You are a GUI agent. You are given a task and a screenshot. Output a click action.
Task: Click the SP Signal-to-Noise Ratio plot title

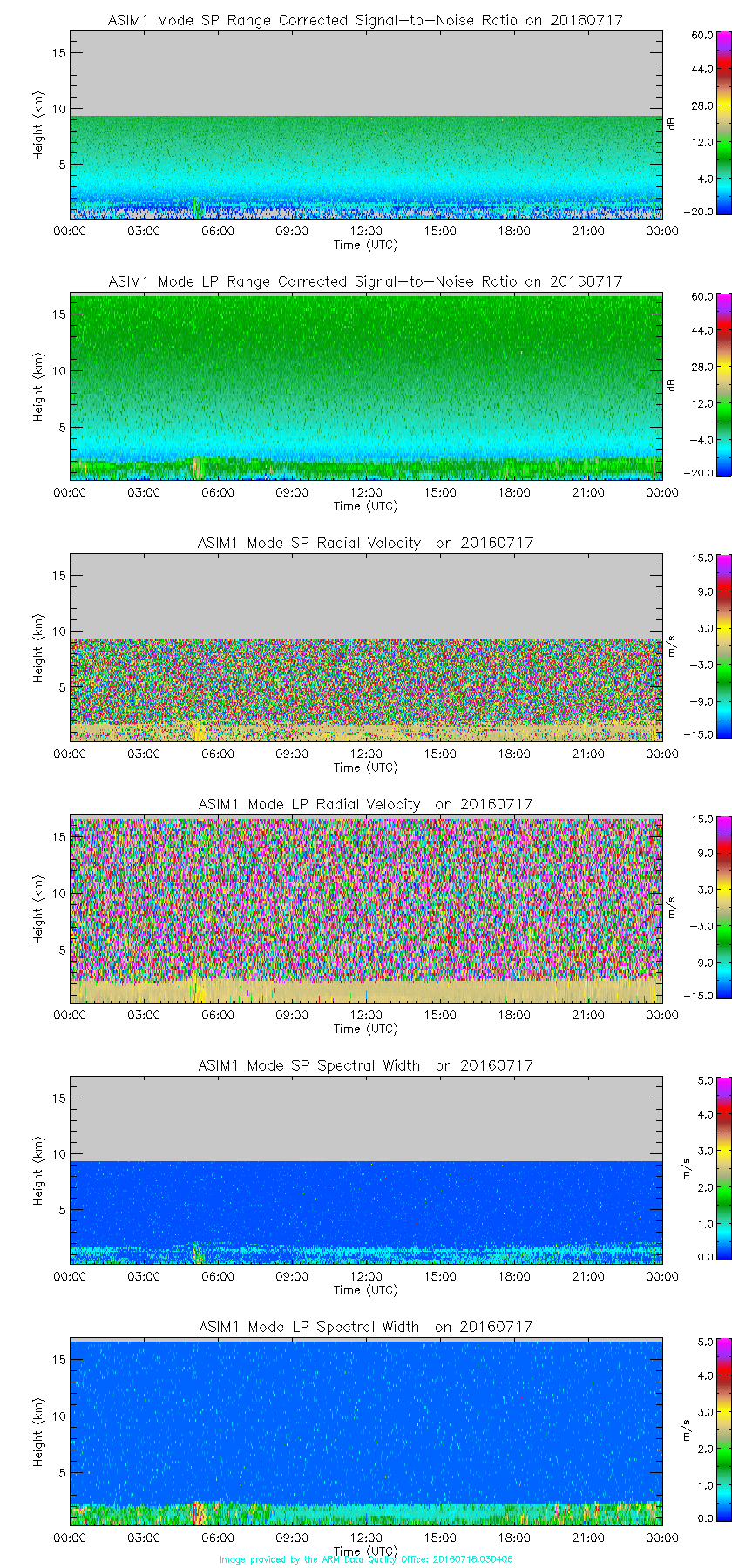coord(365,20)
